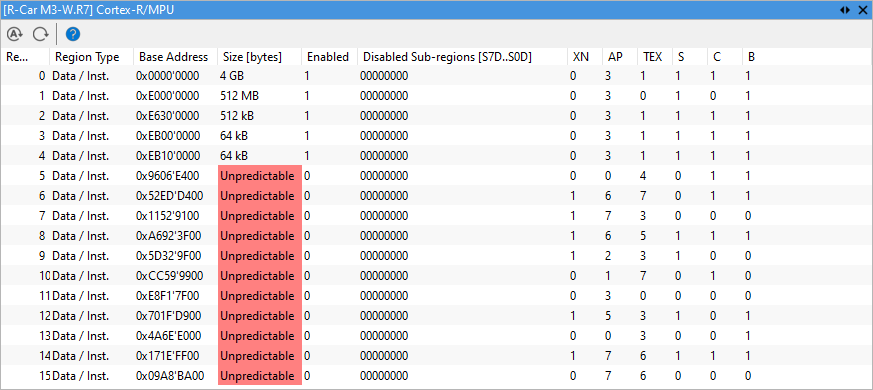Viewport: 873px width, 390px height.
Task: Click Region Type cell of region 0
Action: 81,76
